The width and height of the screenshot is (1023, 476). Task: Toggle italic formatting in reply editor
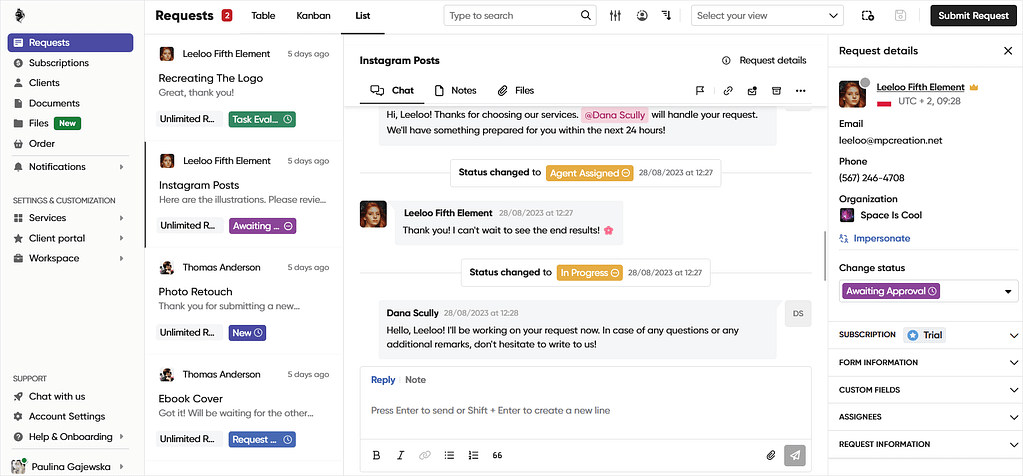[x=401, y=455]
